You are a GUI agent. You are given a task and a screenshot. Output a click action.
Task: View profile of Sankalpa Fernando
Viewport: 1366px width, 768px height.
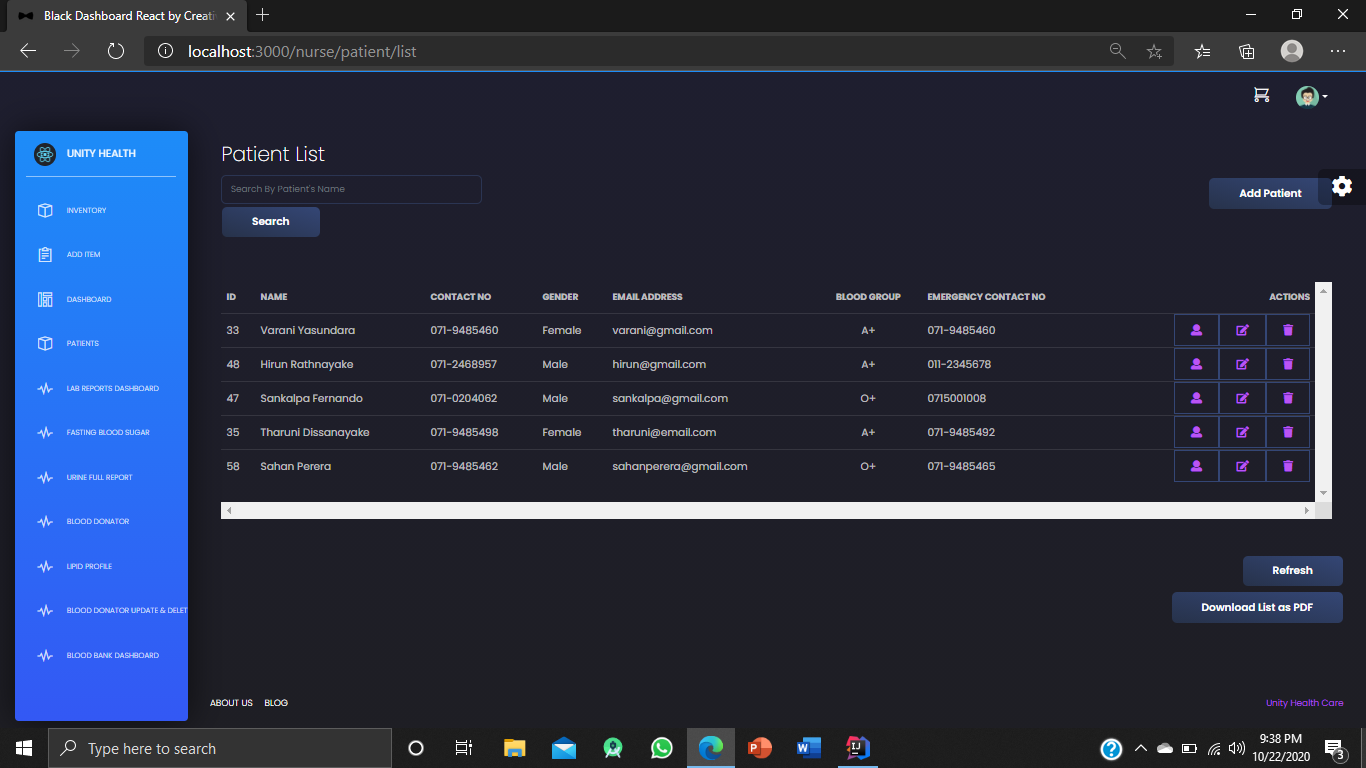1196,398
